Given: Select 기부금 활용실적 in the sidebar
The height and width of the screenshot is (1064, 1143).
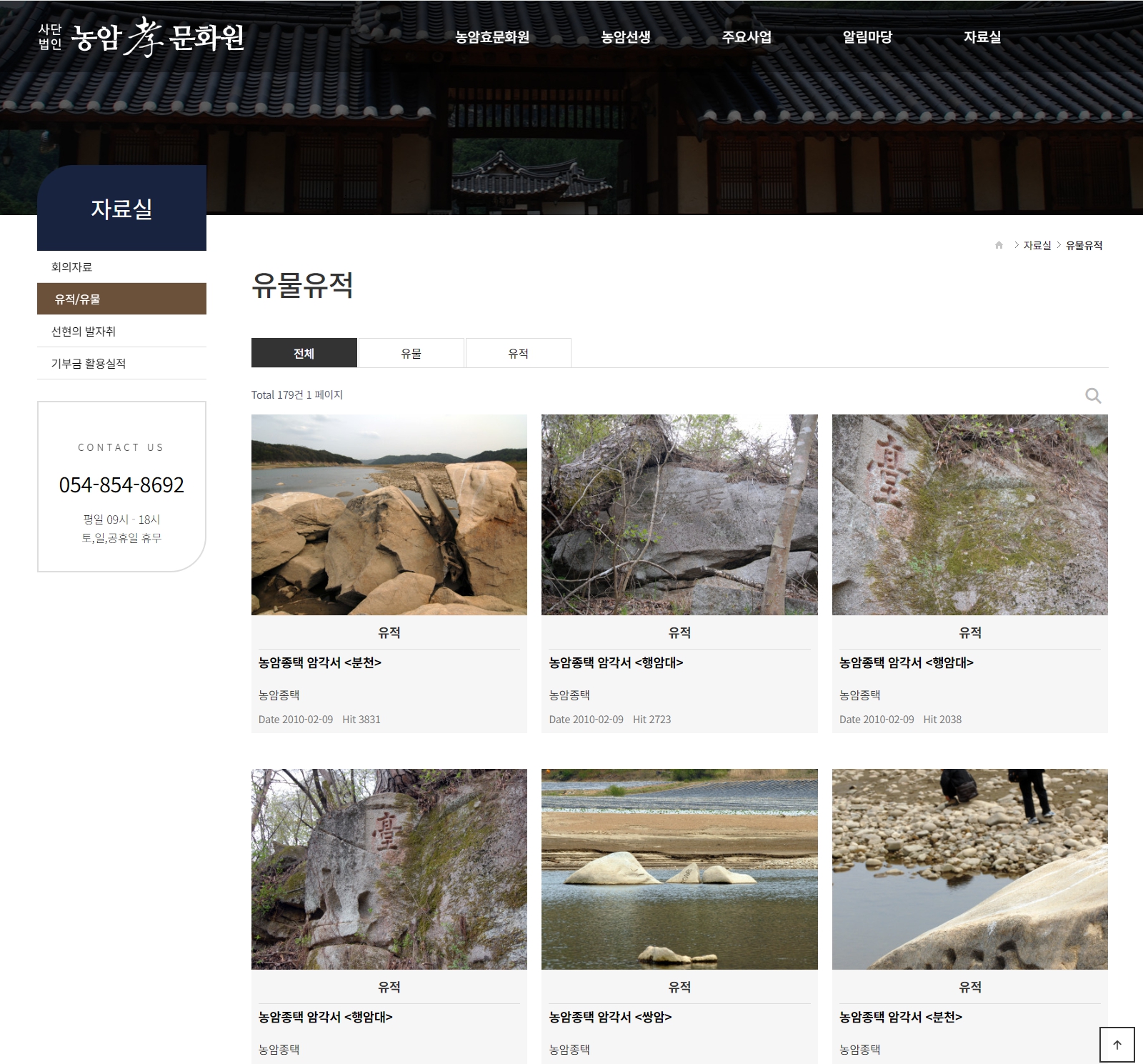Looking at the screenshot, I should (x=121, y=363).
